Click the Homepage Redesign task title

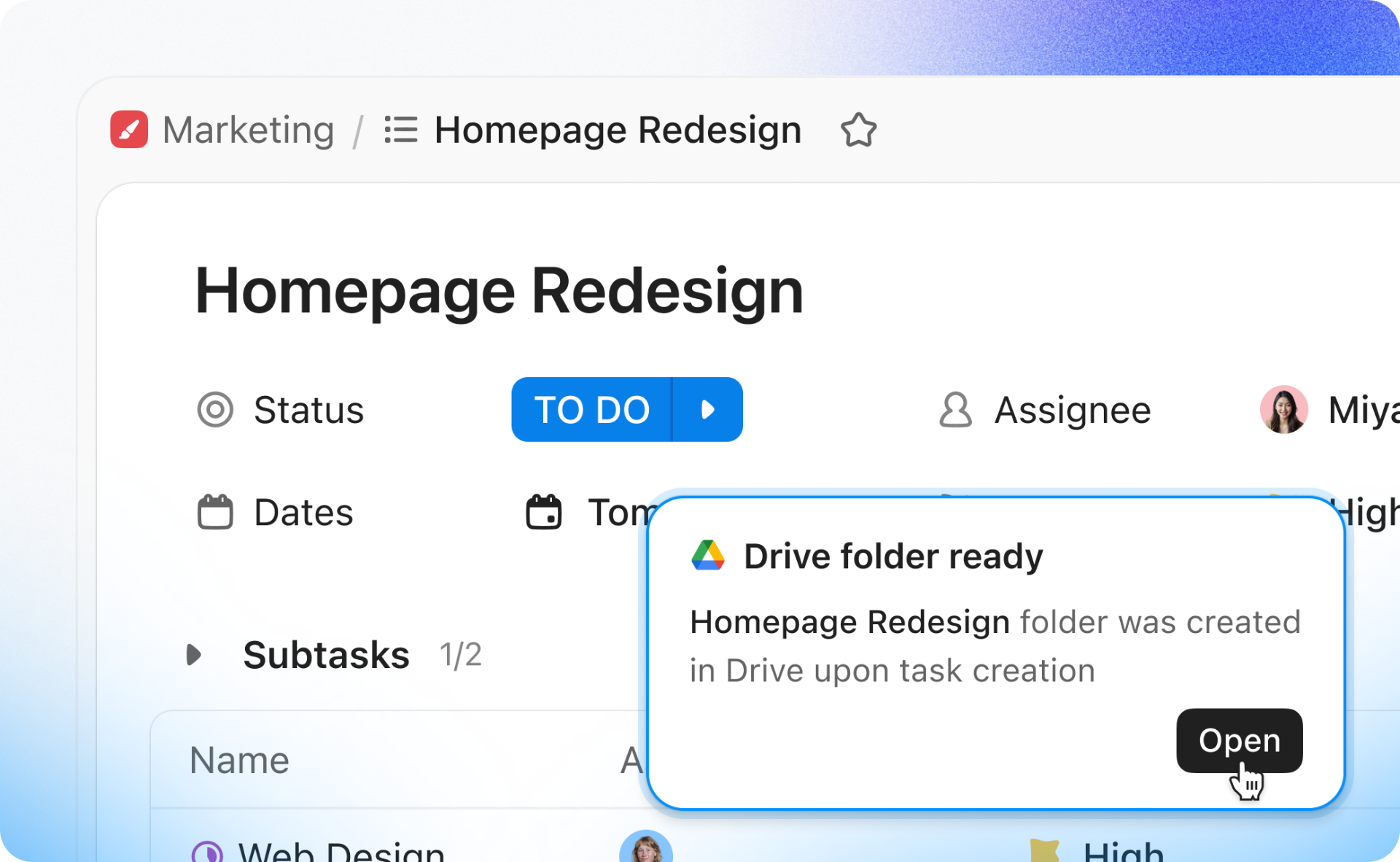pyautogui.click(x=499, y=291)
